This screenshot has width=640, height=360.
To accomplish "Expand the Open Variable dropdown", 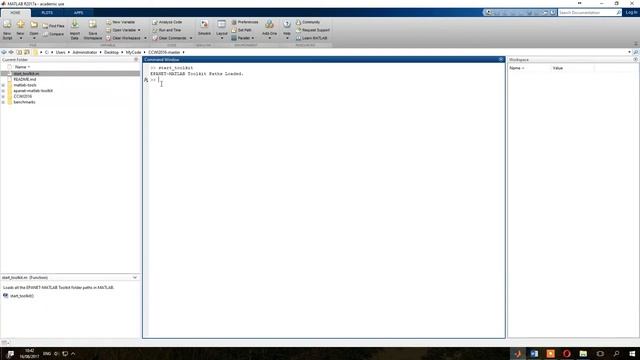I will pyautogui.click(x=139, y=30).
